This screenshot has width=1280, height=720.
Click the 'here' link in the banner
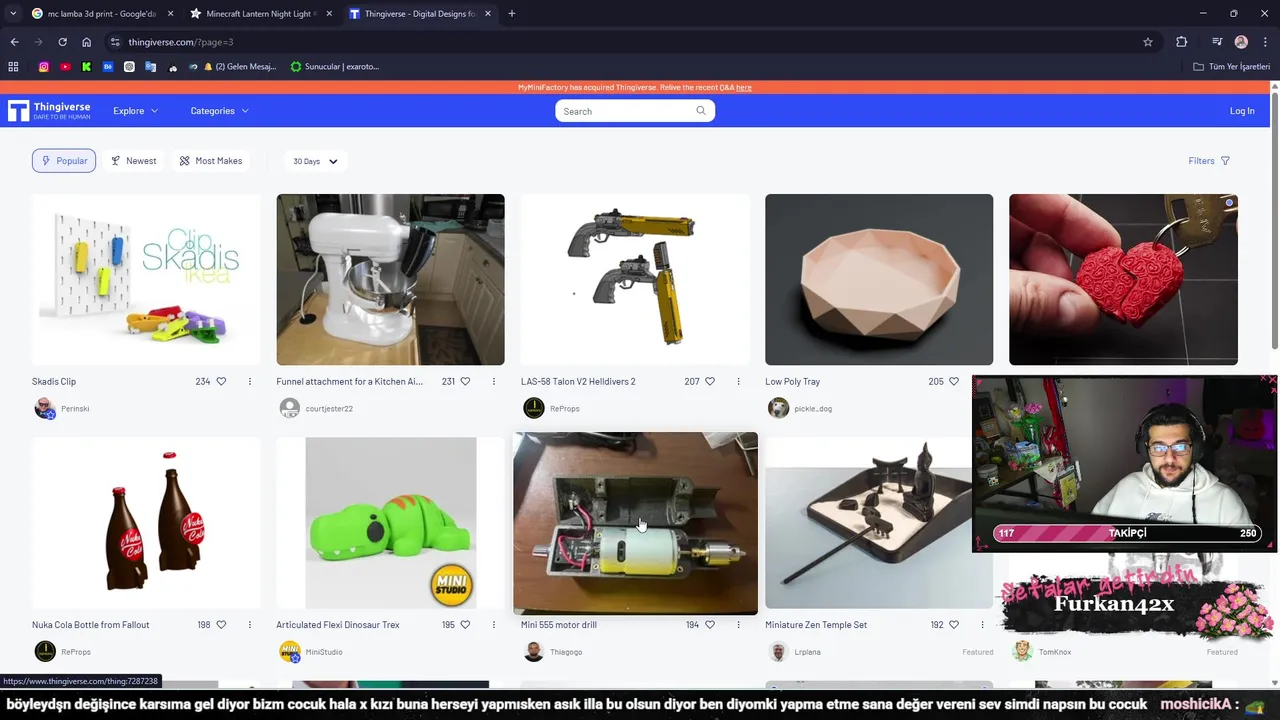click(x=744, y=88)
